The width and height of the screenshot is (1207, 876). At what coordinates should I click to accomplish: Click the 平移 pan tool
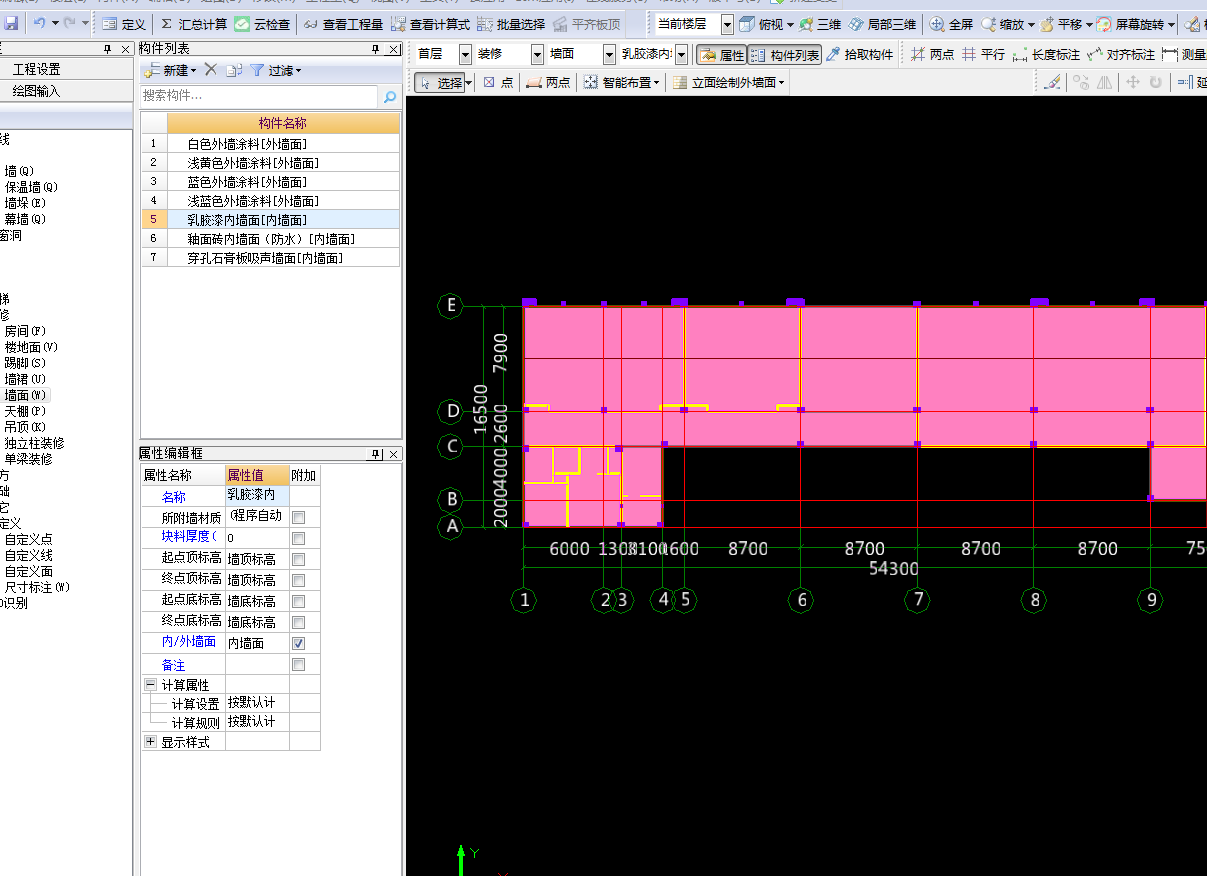[1060, 24]
